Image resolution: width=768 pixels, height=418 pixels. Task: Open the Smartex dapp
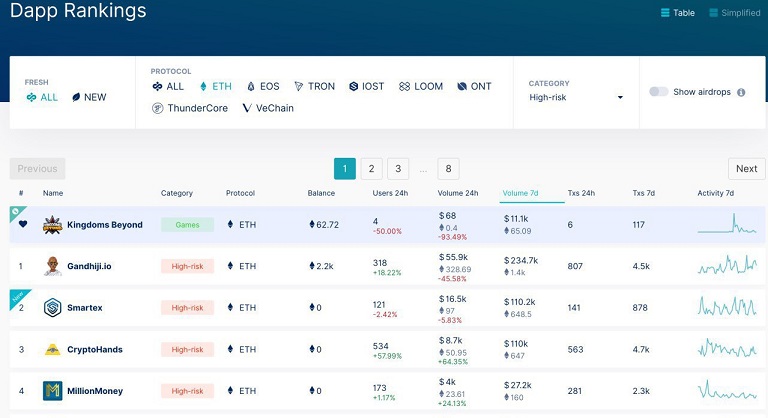click(85, 308)
